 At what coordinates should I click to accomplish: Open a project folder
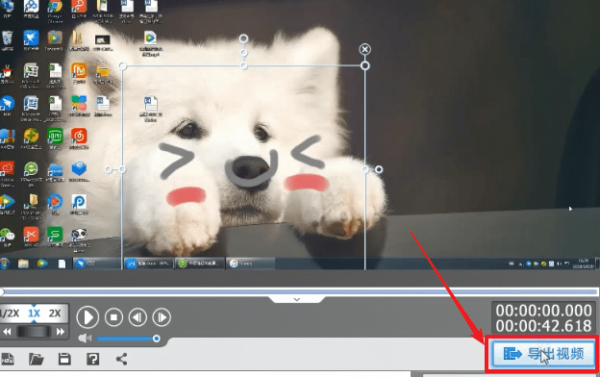coord(36,359)
